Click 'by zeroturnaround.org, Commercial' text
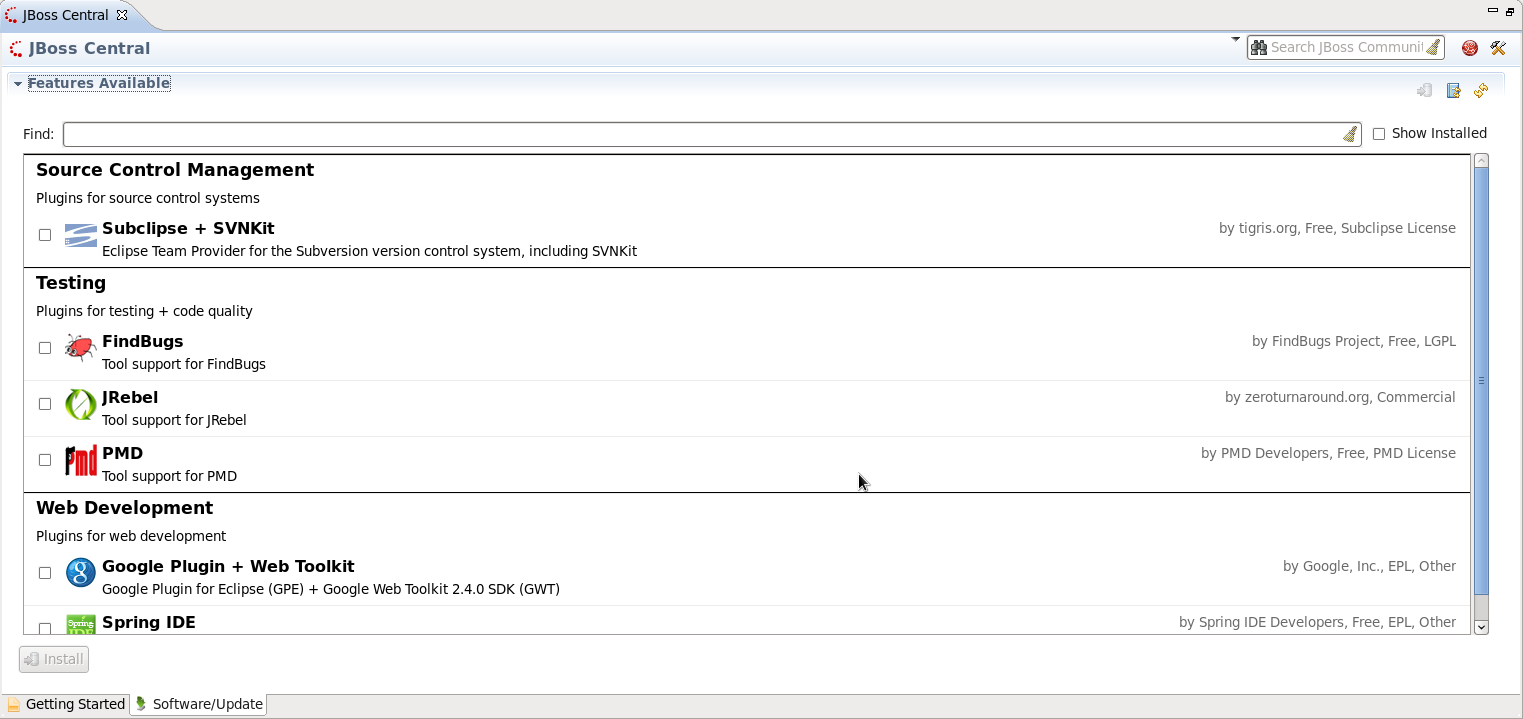Image resolution: width=1523 pixels, height=719 pixels. click(x=1340, y=397)
